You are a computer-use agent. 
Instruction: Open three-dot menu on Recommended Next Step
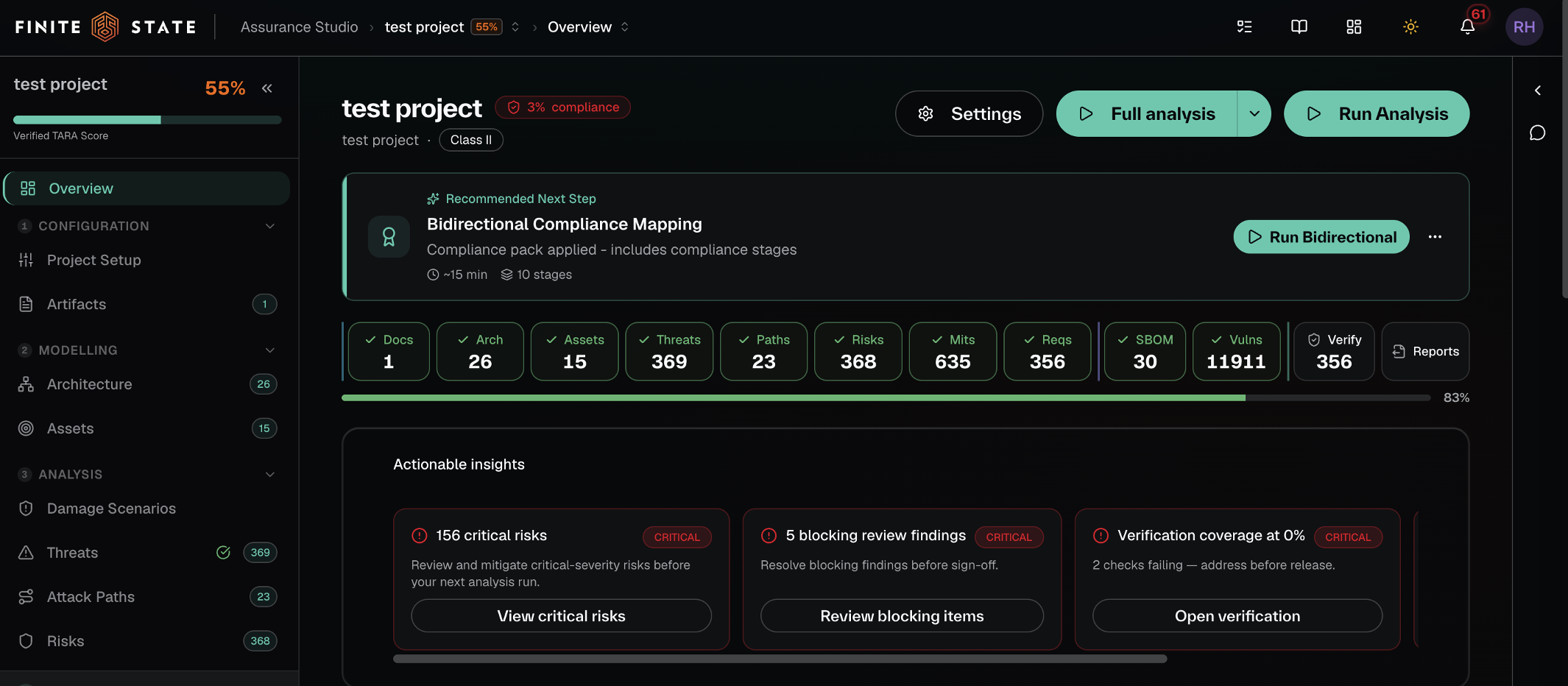[x=1435, y=237]
